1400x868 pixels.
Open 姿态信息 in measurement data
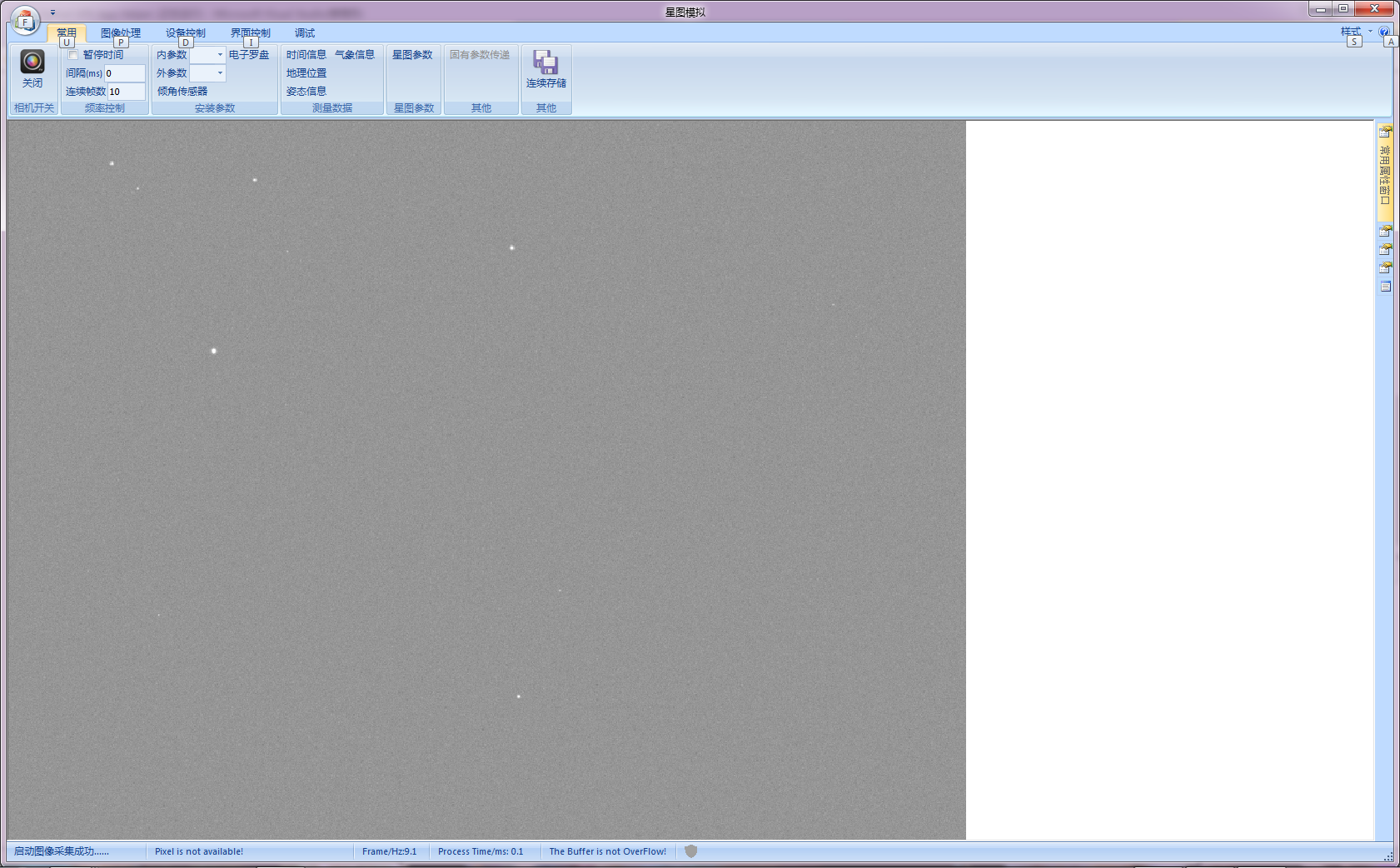pos(306,92)
